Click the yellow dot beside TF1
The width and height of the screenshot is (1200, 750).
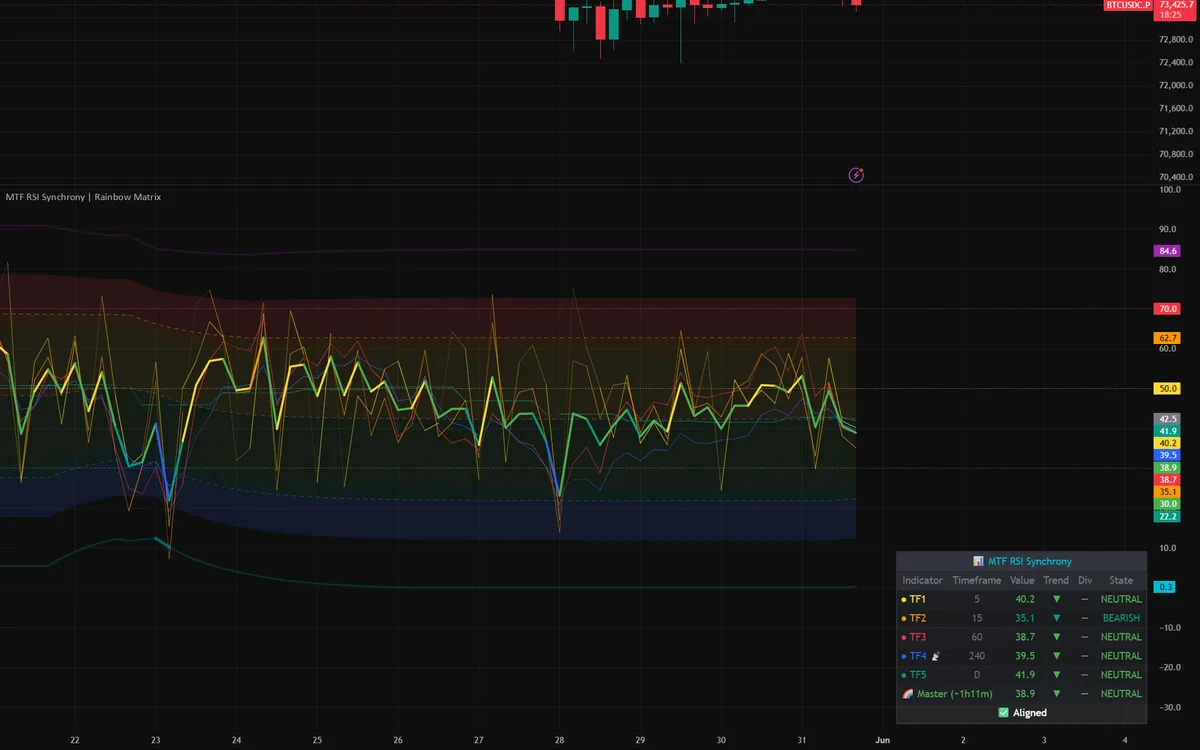click(904, 599)
